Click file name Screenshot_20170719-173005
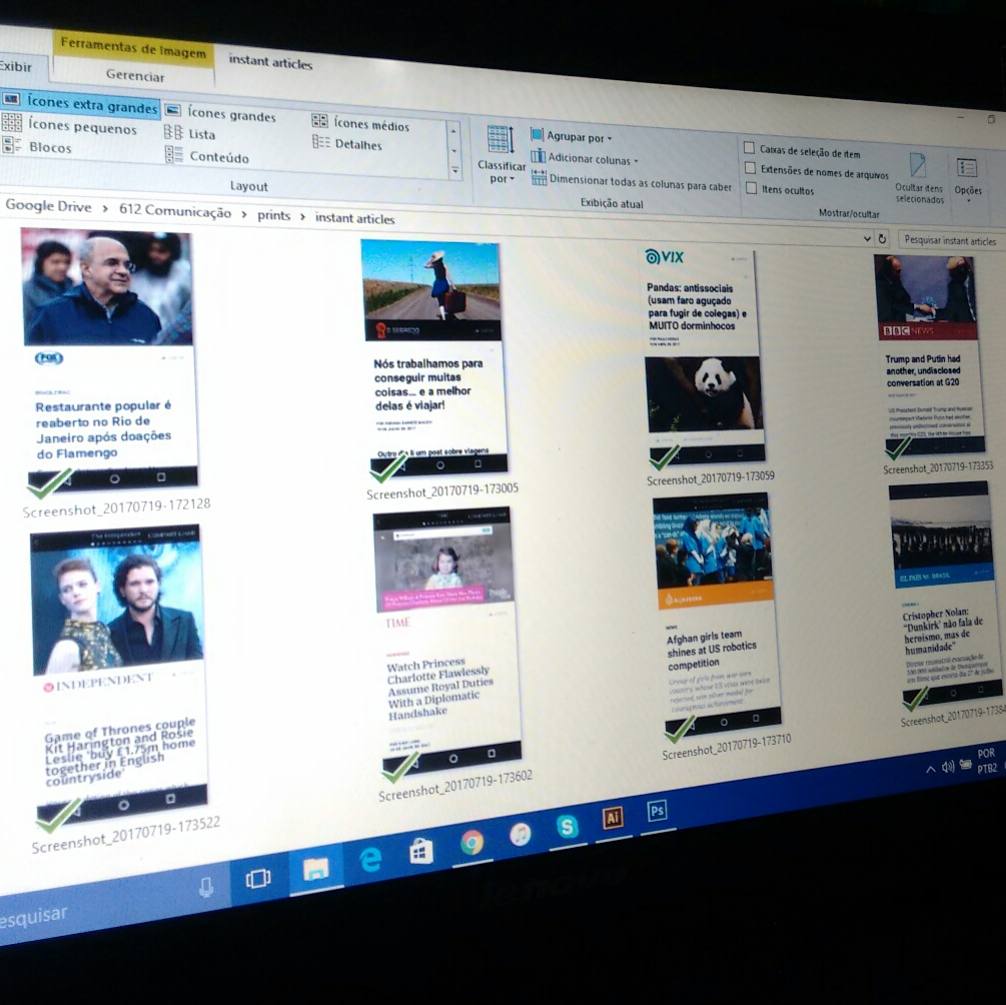Image resolution: width=1006 pixels, height=1005 pixels. click(x=443, y=491)
